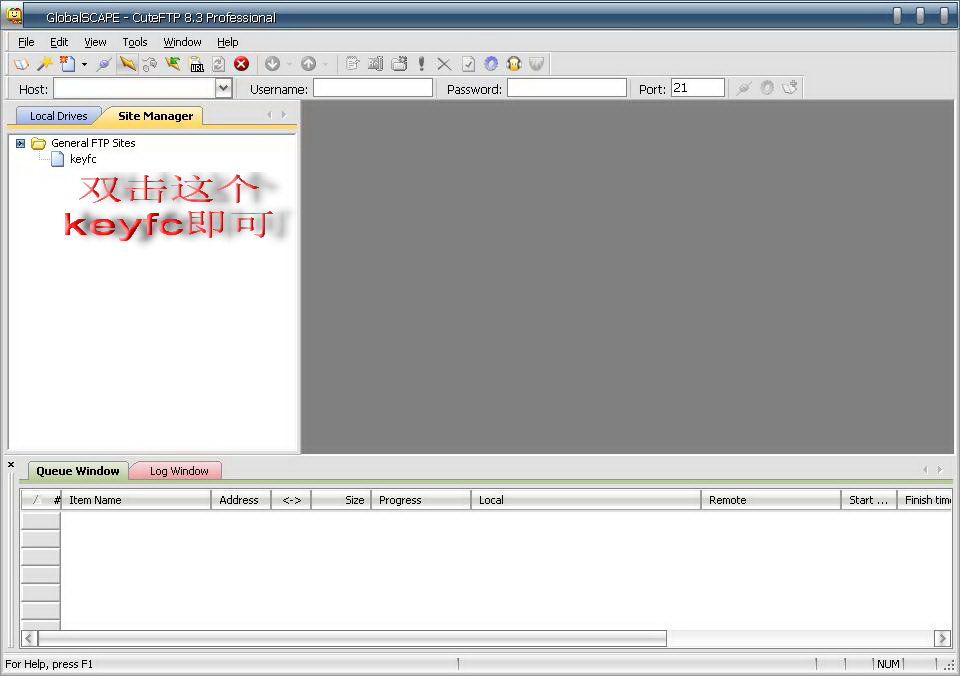Select the keyfc site entry

pyautogui.click(x=83, y=159)
